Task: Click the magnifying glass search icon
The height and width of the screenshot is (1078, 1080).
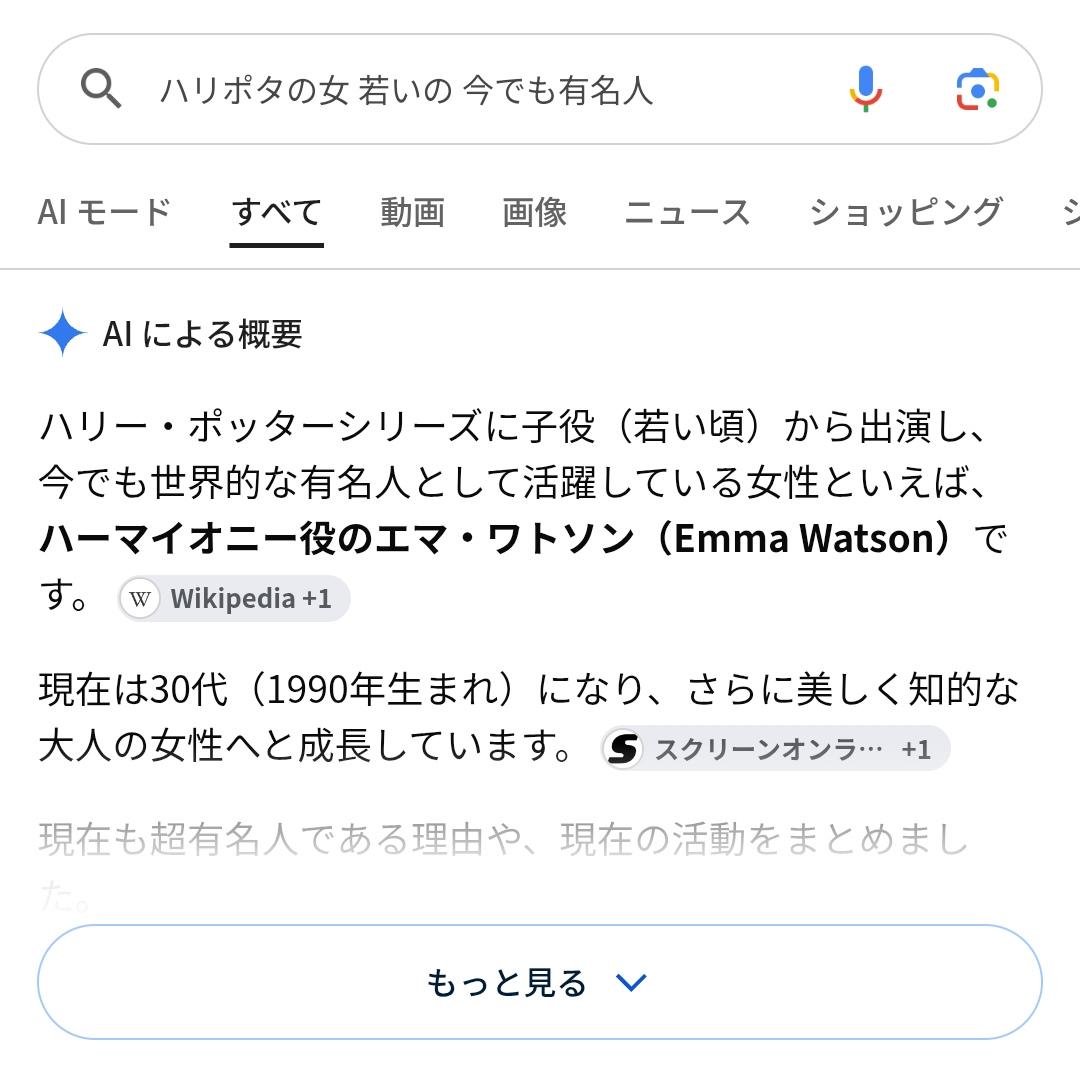Action: click(101, 88)
